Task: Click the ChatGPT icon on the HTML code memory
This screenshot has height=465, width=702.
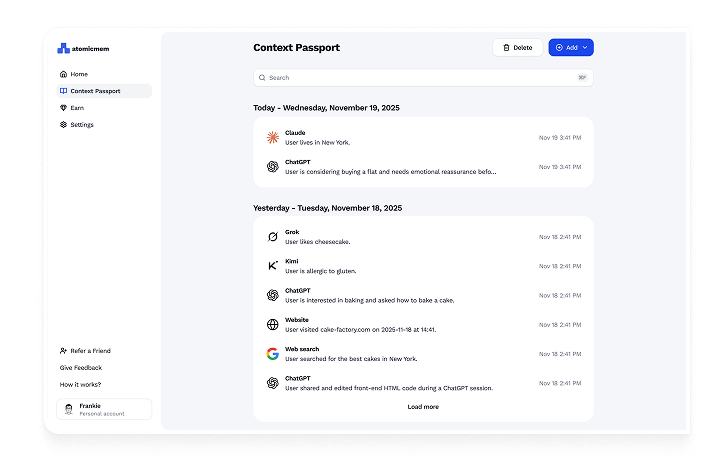Action: tap(273, 383)
